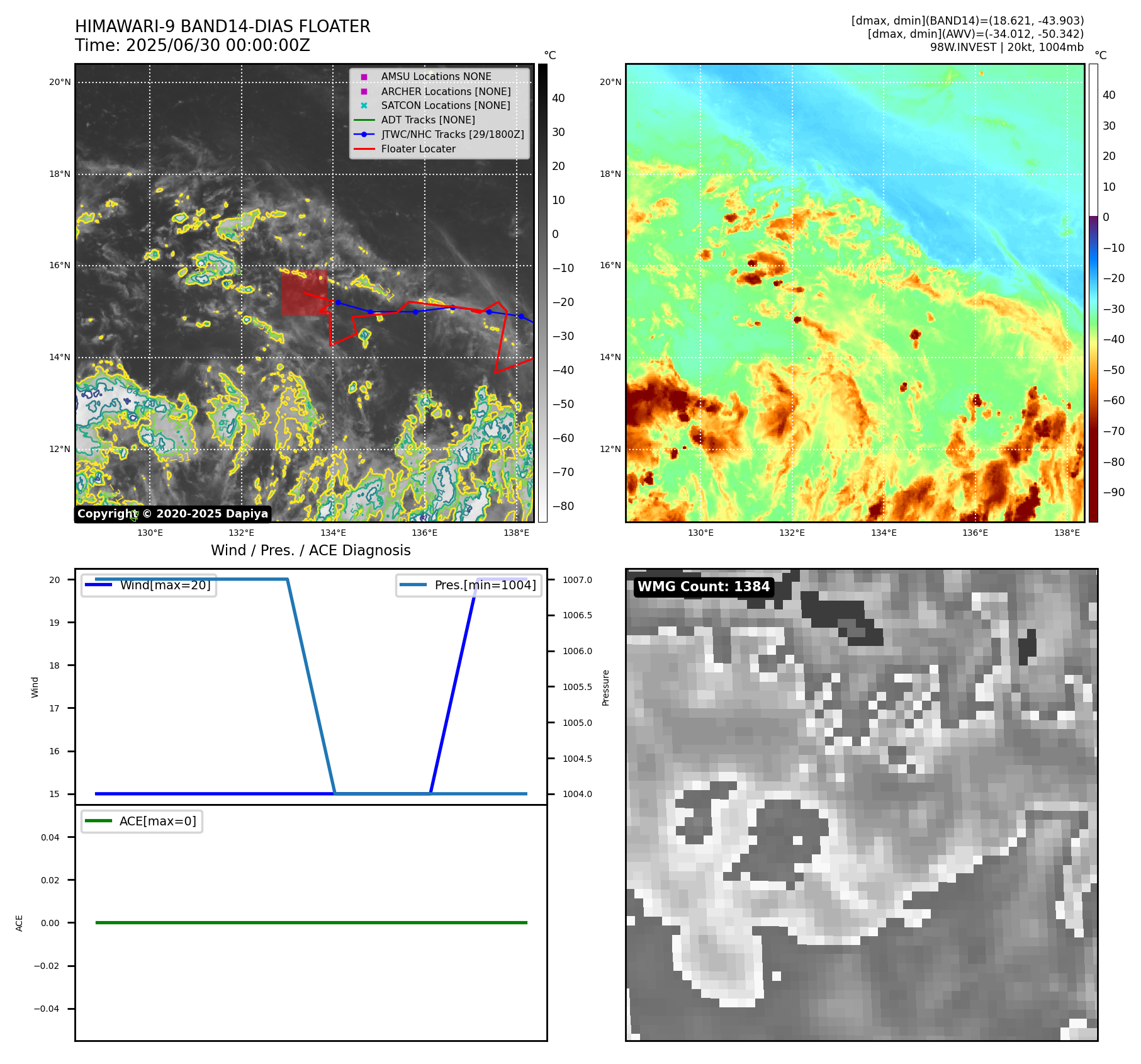Click the vertical 'Pressure' axis label

pyautogui.click(x=606, y=688)
